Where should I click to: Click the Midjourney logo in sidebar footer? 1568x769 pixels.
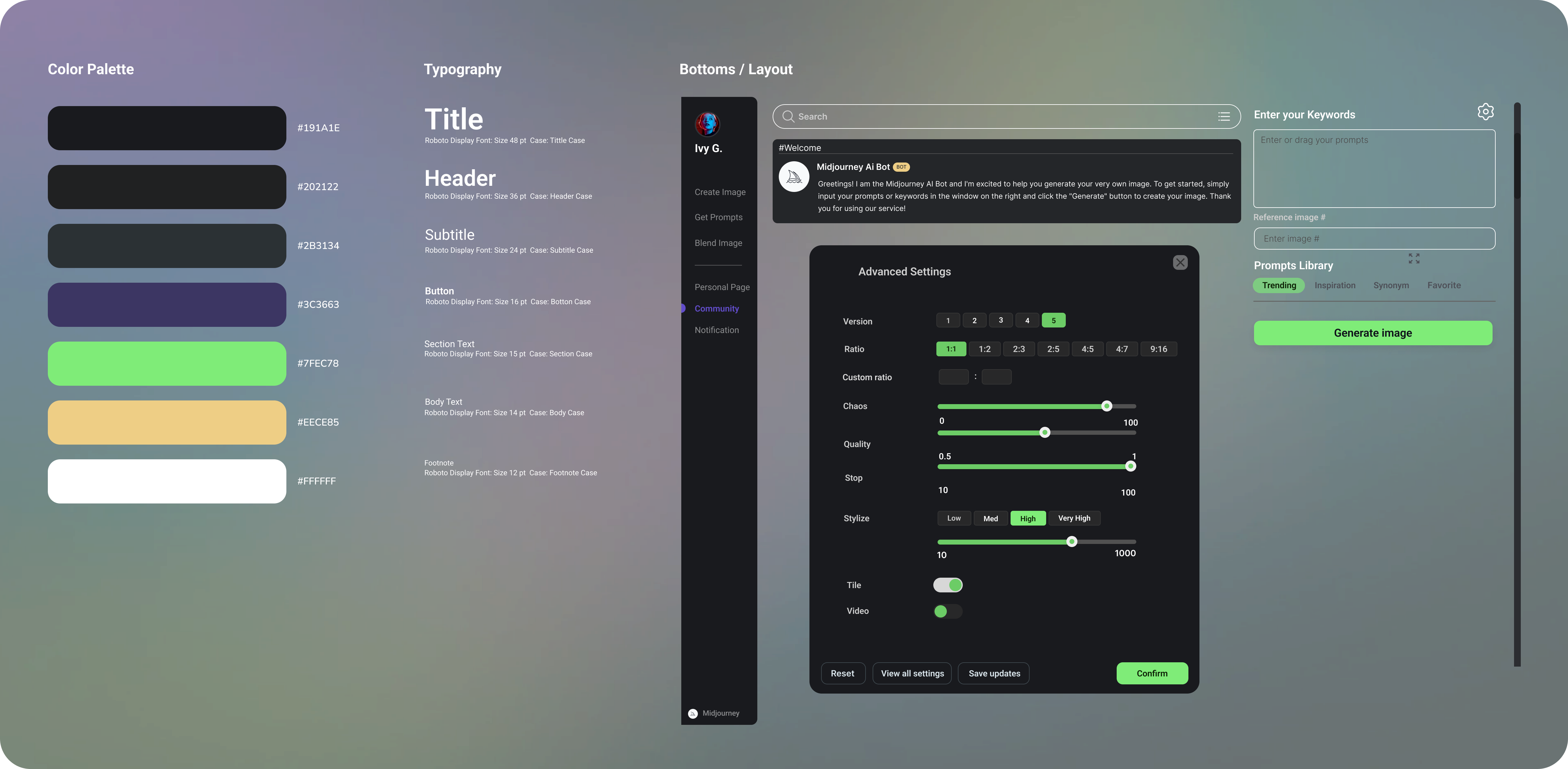(693, 714)
